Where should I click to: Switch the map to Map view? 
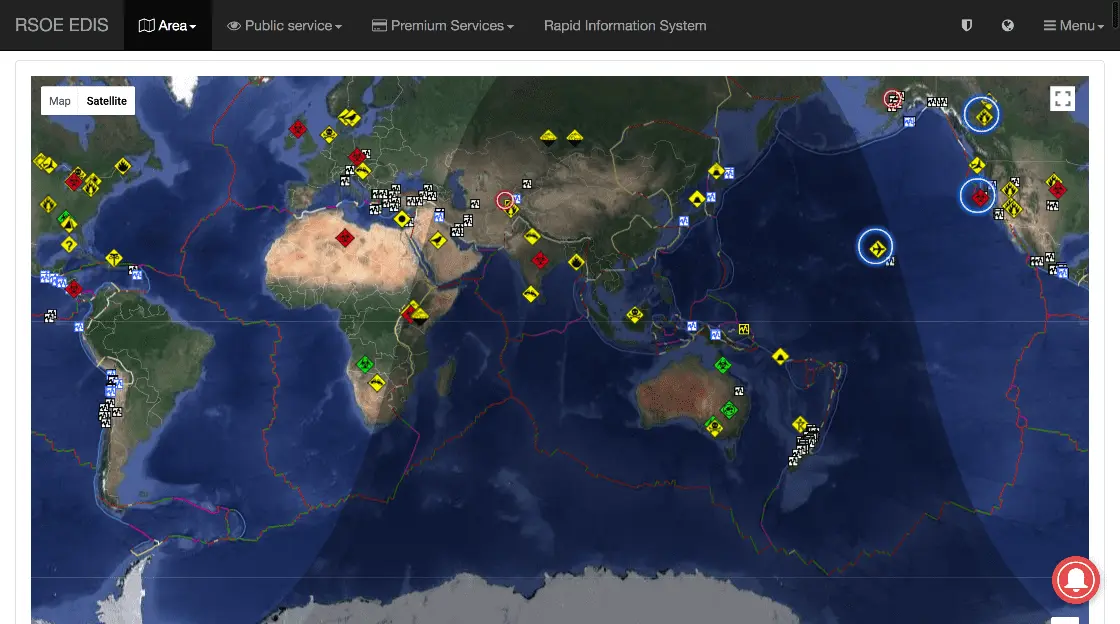click(60, 101)
